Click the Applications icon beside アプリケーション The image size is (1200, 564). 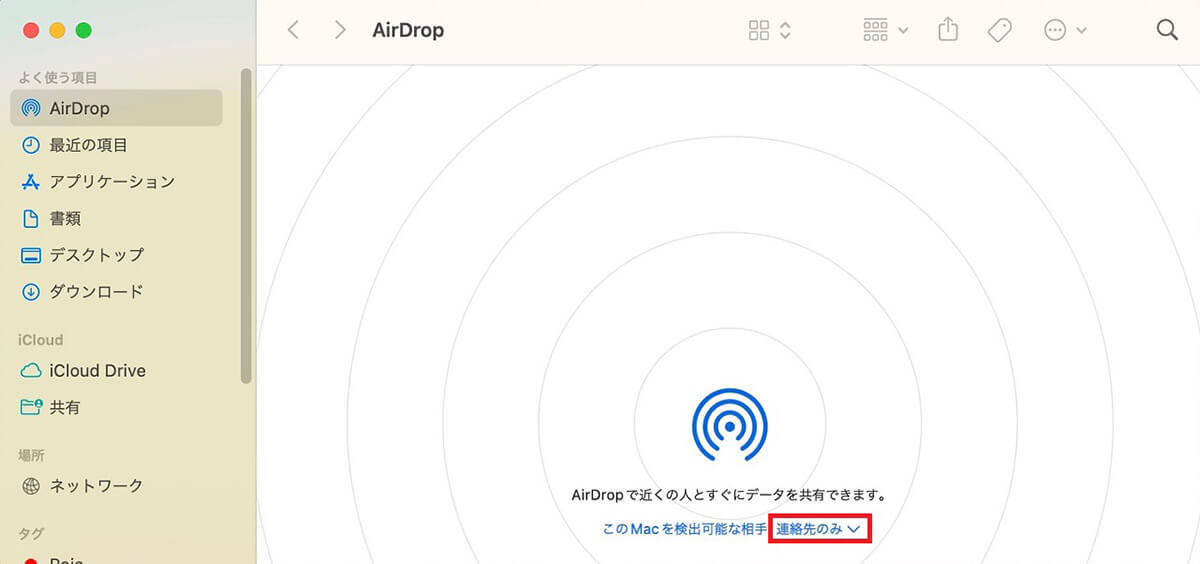pyautogui.click(x=31, y=182)
